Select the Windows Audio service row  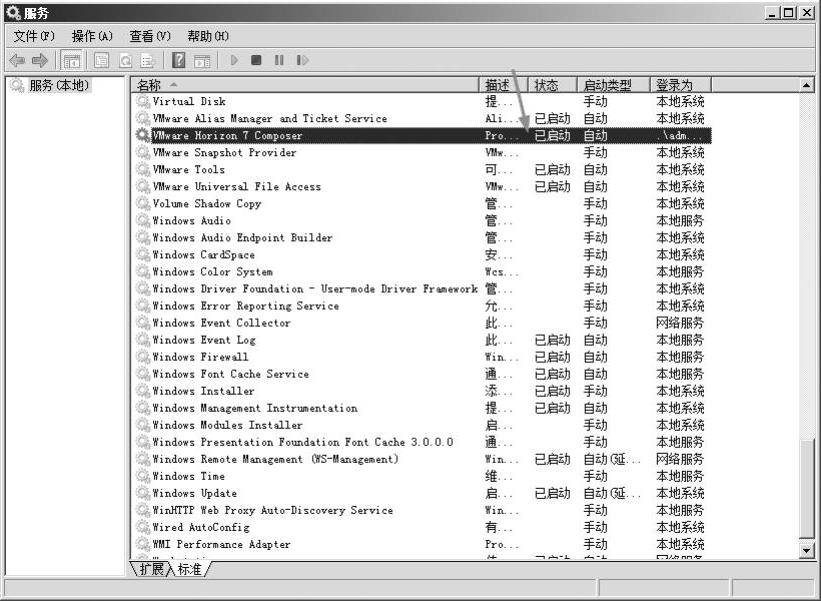421,220
